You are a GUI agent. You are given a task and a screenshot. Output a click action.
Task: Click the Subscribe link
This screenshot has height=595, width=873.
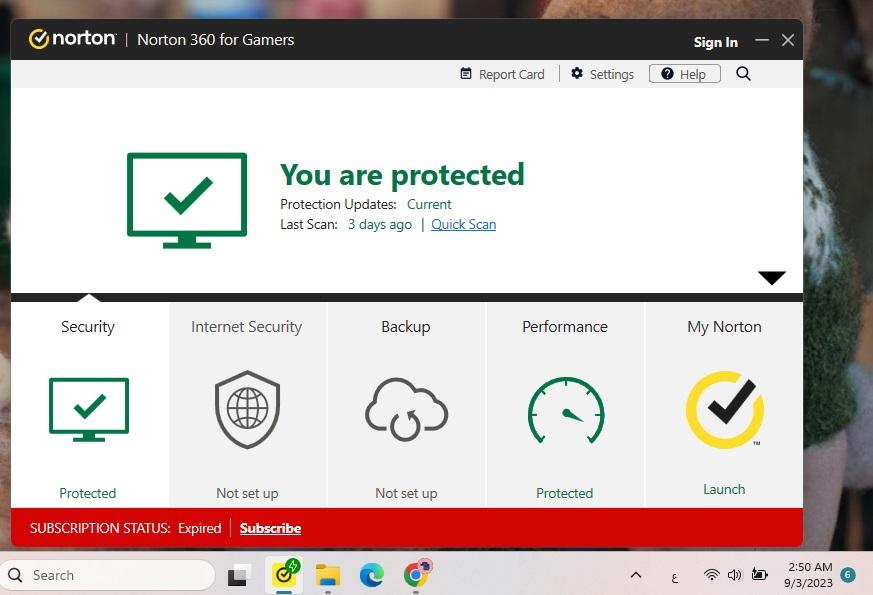[270, 528]
